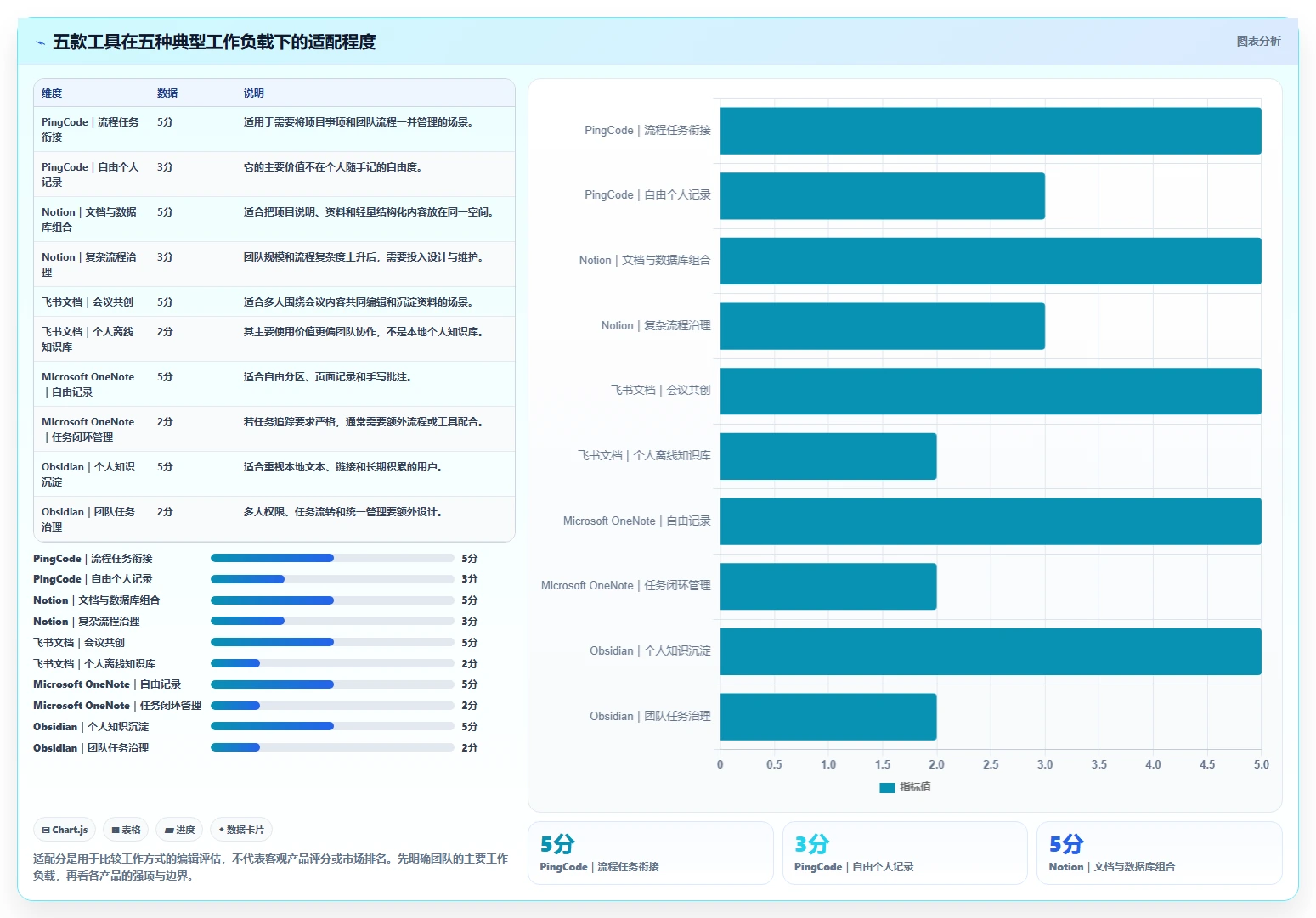Click the chart bar for Obsidian | 个人知识沉淀
Image resolution: width=1316 pixels, height=918 pixels.
[991, 651]
